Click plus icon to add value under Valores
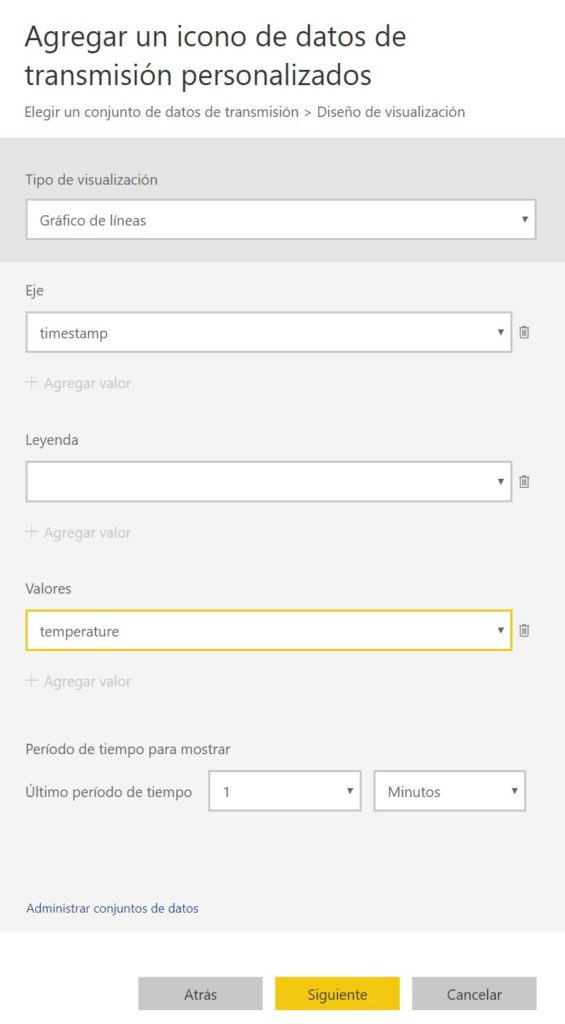Viewport: 565px width, 1024px height. [x=31, y=681]
